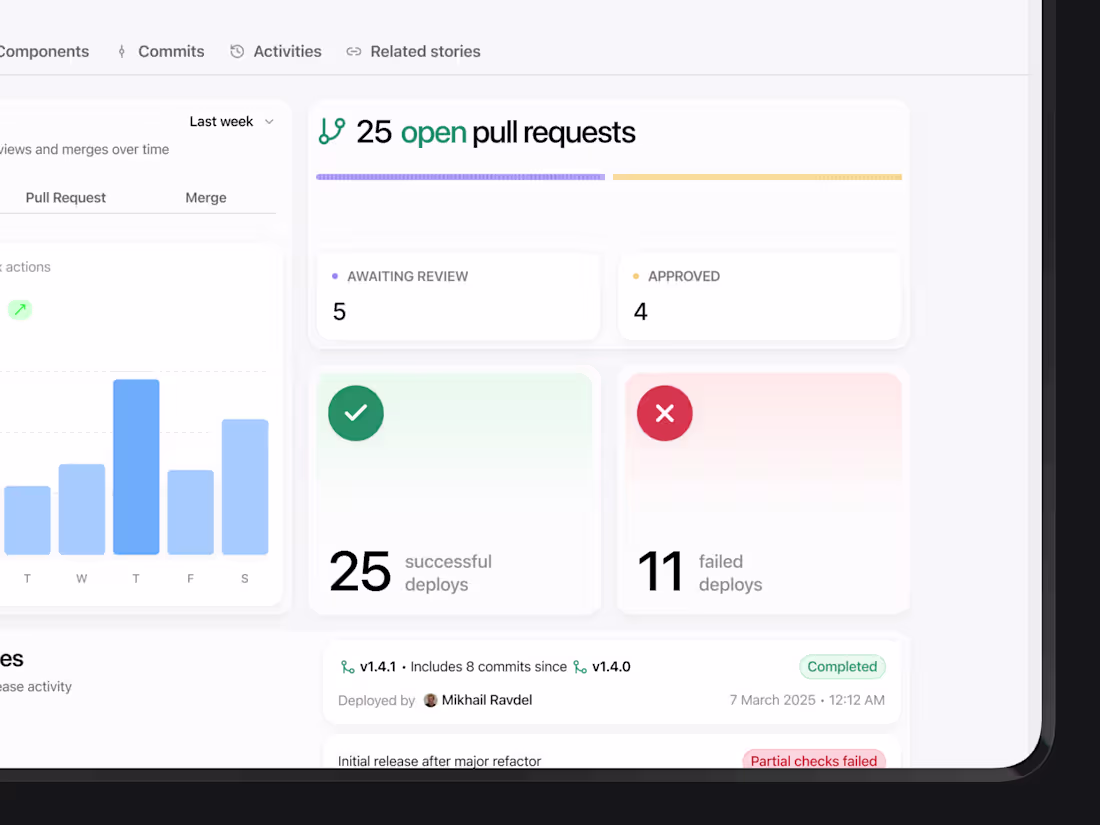Click the Activities clock icon
The width and height of the screenshot is (1100, 825).
click(x=237, y=51)
